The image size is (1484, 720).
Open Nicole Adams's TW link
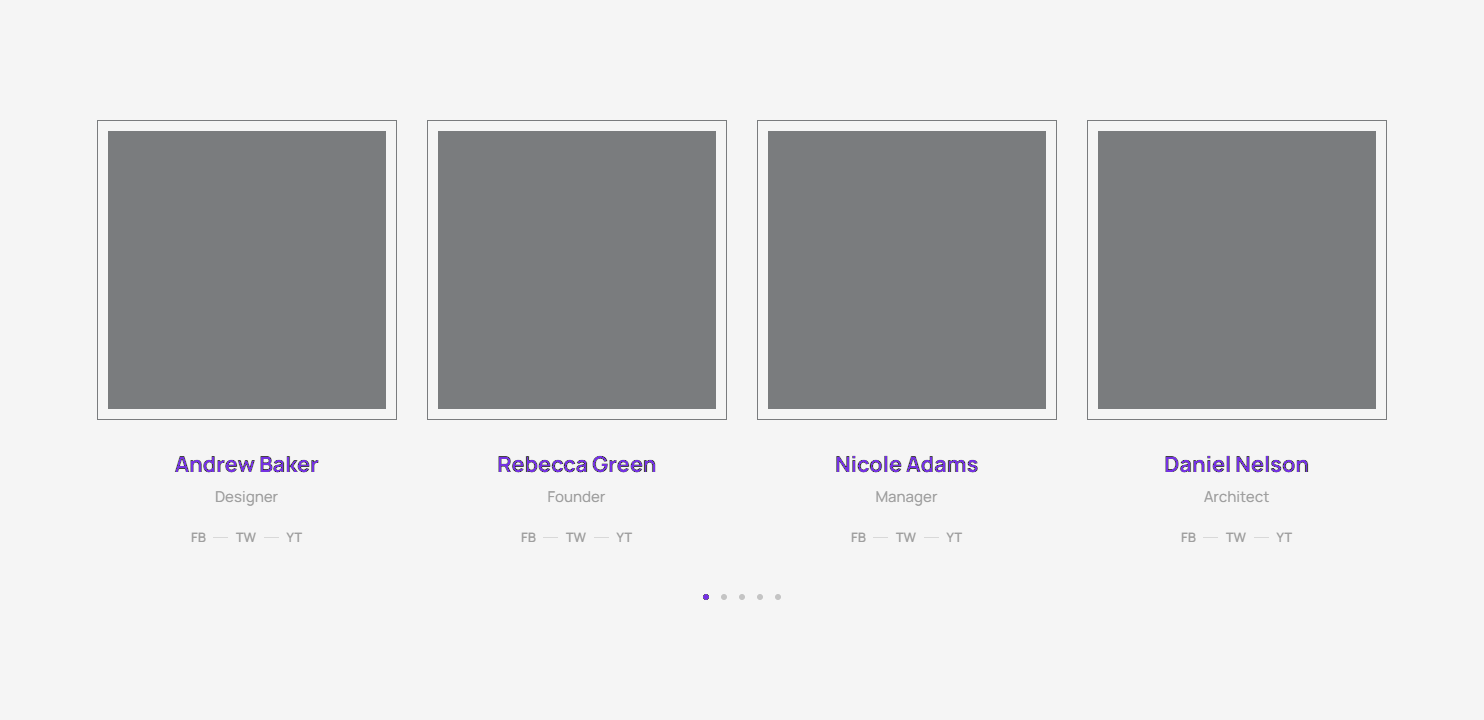906,538
